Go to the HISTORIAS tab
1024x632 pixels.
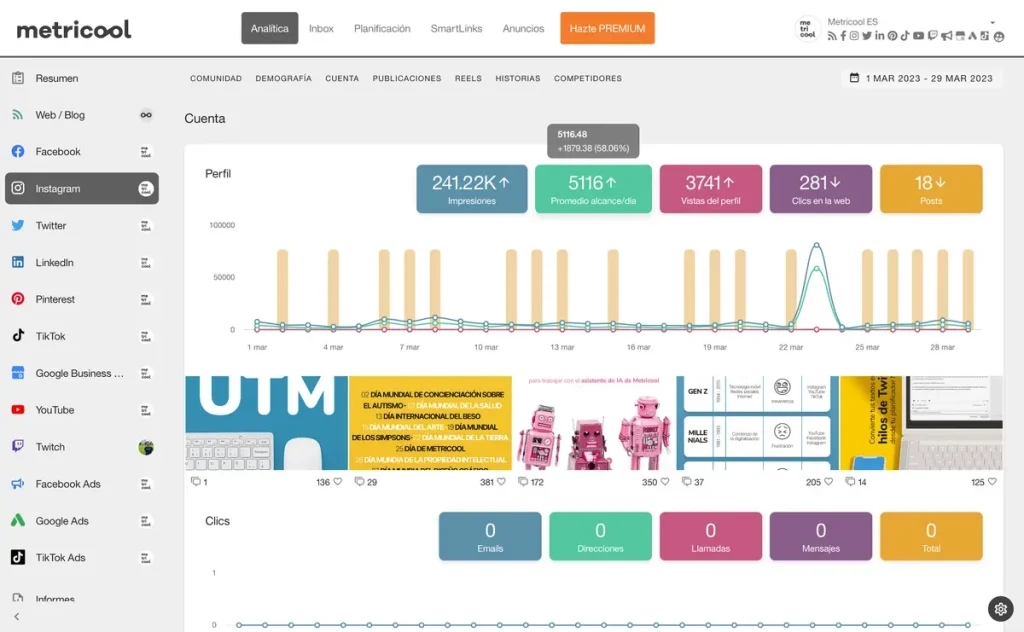pos(518,78)
